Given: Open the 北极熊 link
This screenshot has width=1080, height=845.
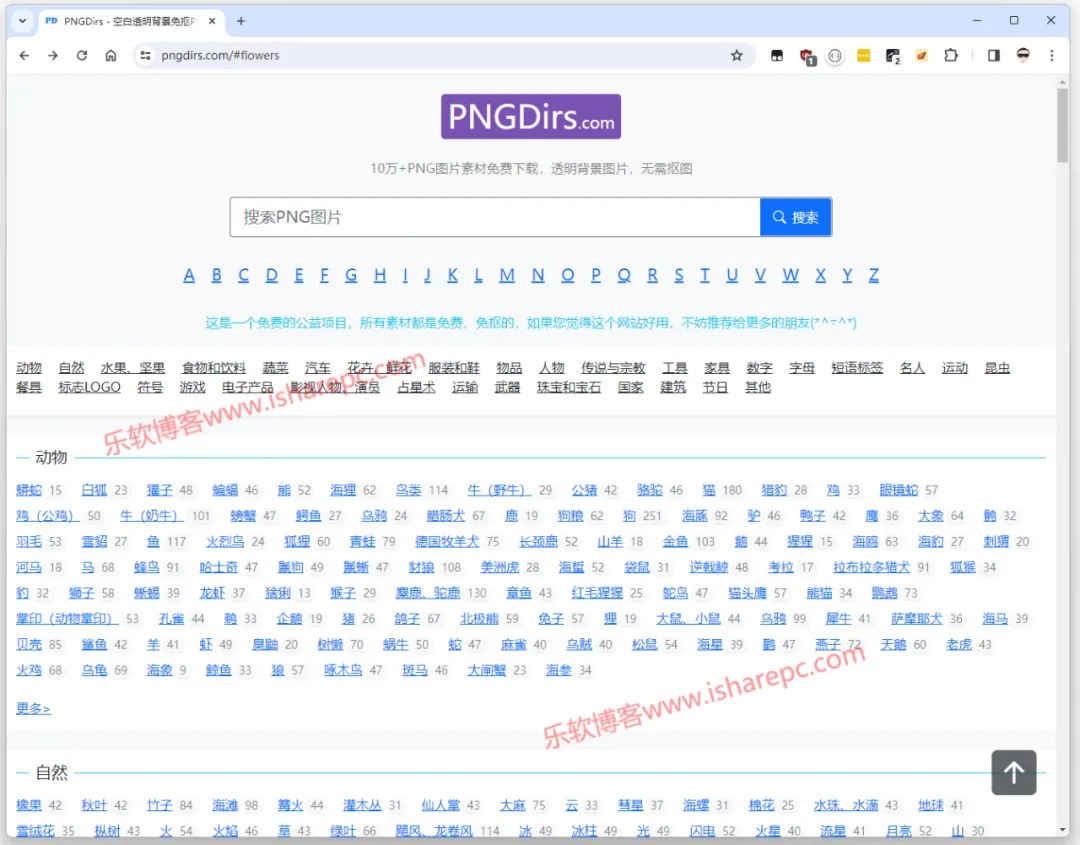Looking at the screenshot, I should [x=479, y=619].
